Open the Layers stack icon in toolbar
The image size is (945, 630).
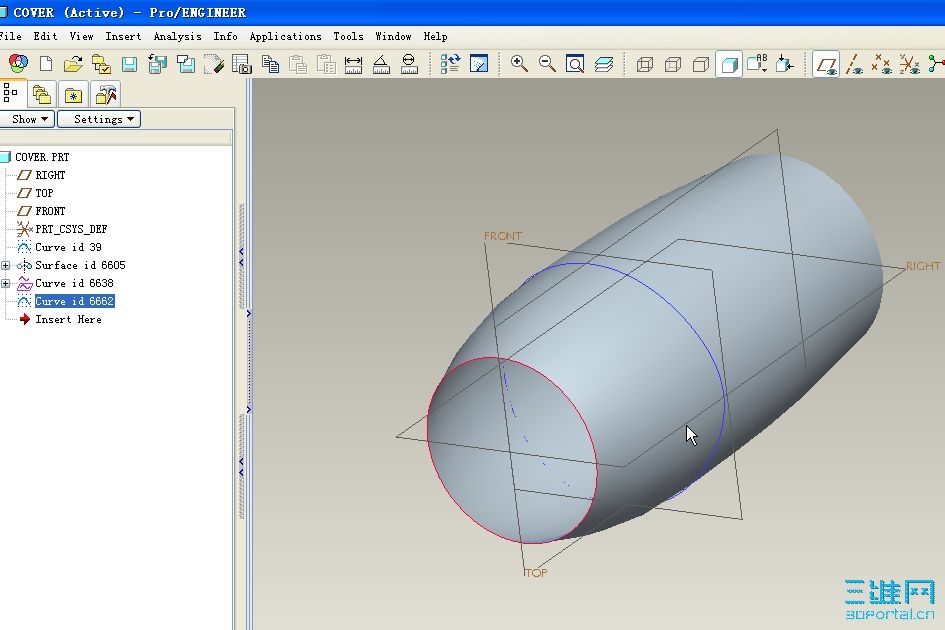coord(603,64)
